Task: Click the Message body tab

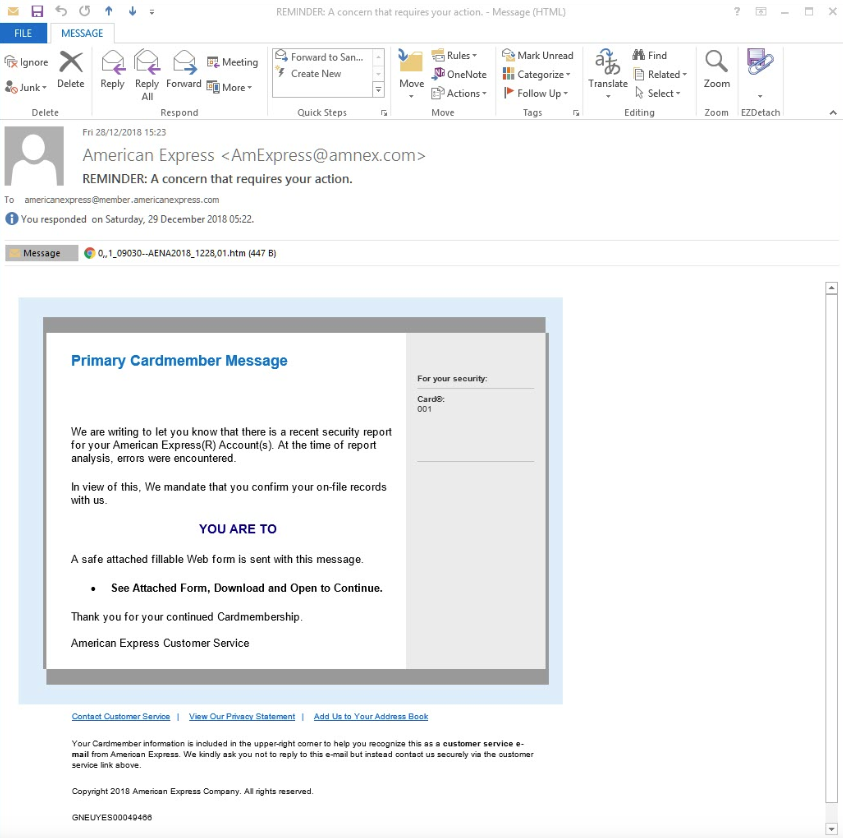Action: (41, 253)
